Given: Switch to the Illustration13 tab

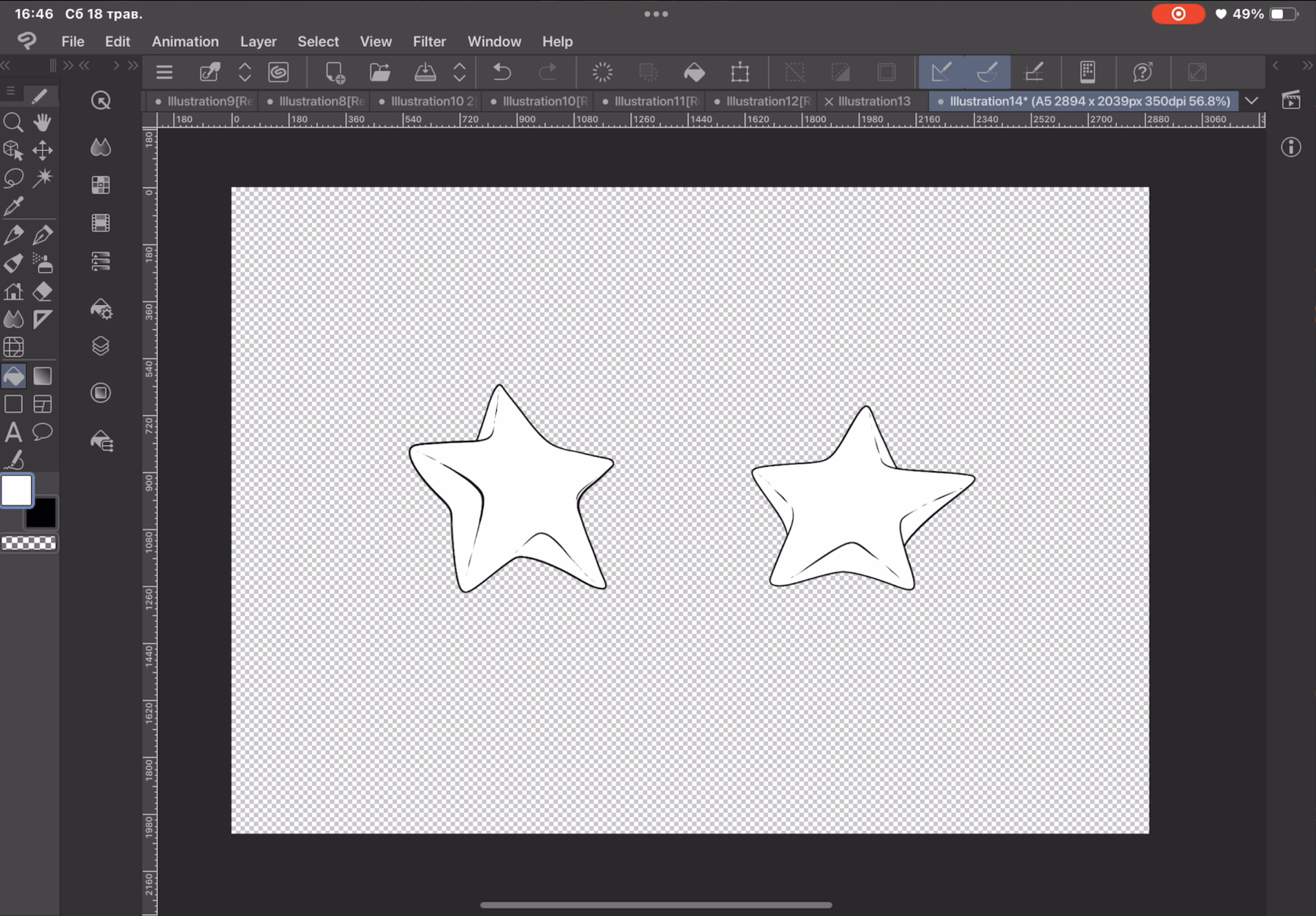Looking at the screenshot, I should coord(874,101).
